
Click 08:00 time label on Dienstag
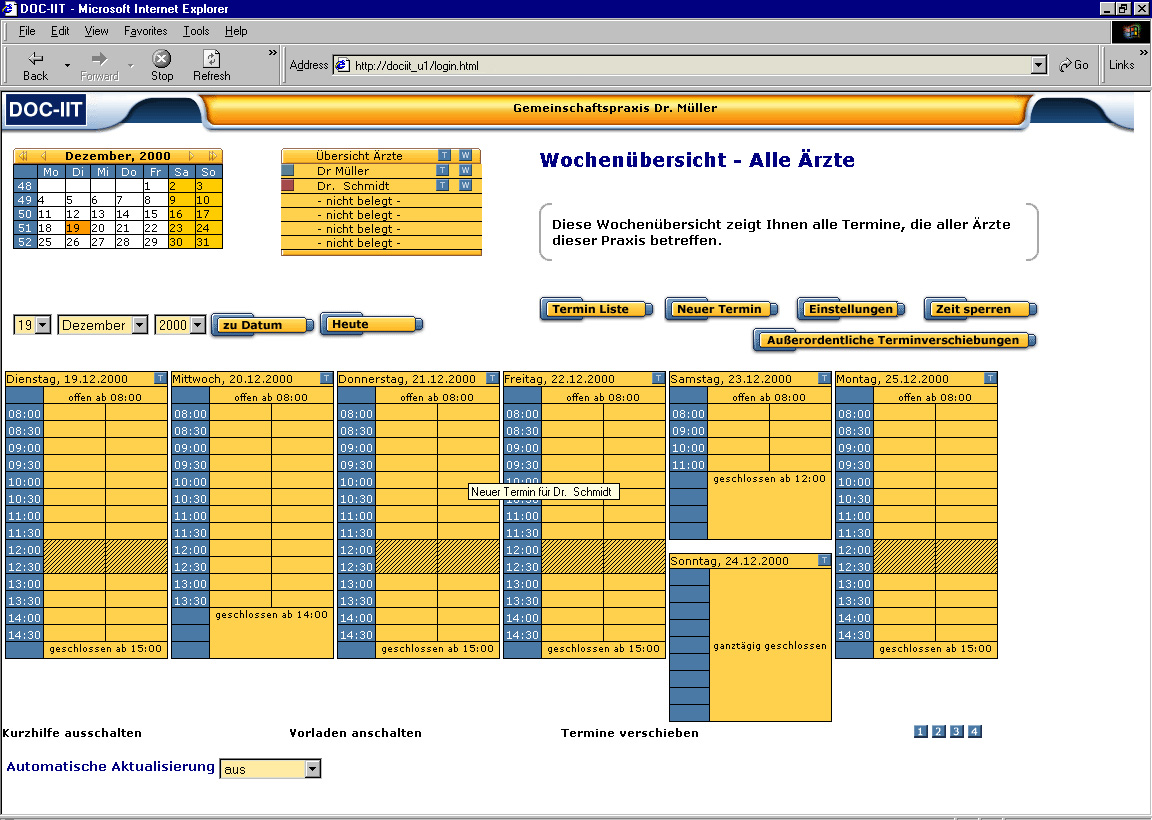[24, 414]
